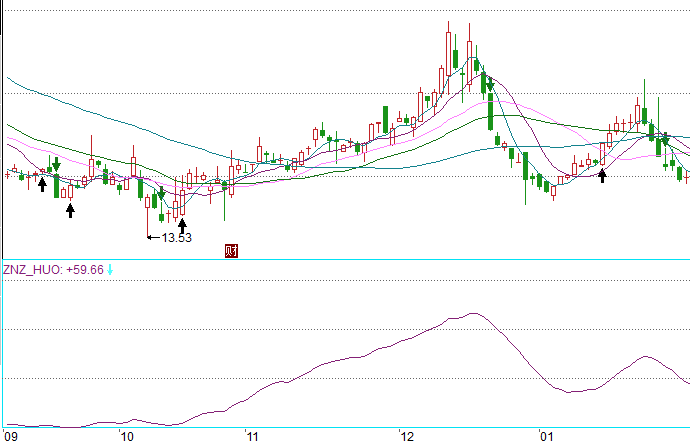690x444 pixels.
Task: Click the 13.53 low price annotation
Action: click(x=176, y=238)
